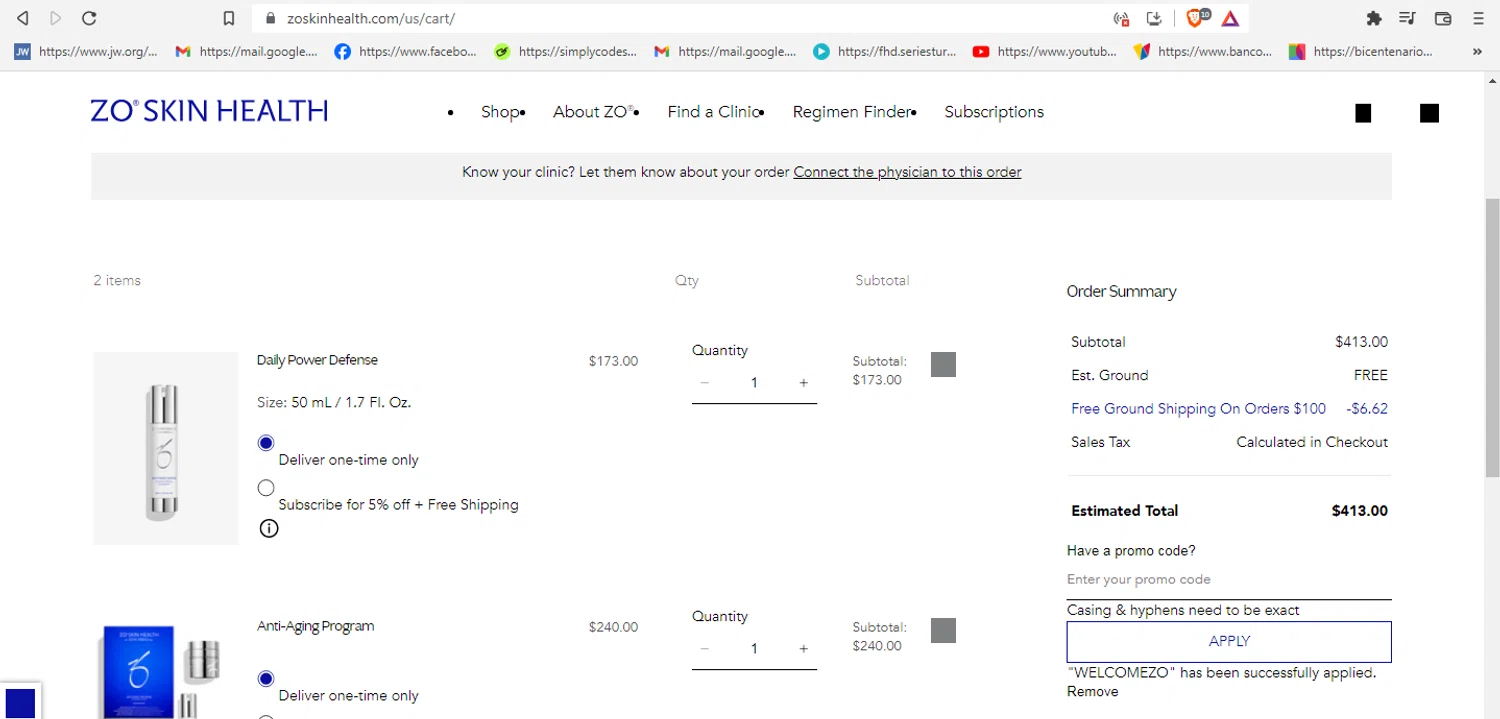Image resolution: width=1500 pixels, height=719 pixels.
Task: Open Subscriptions
Action: point(994,112)
